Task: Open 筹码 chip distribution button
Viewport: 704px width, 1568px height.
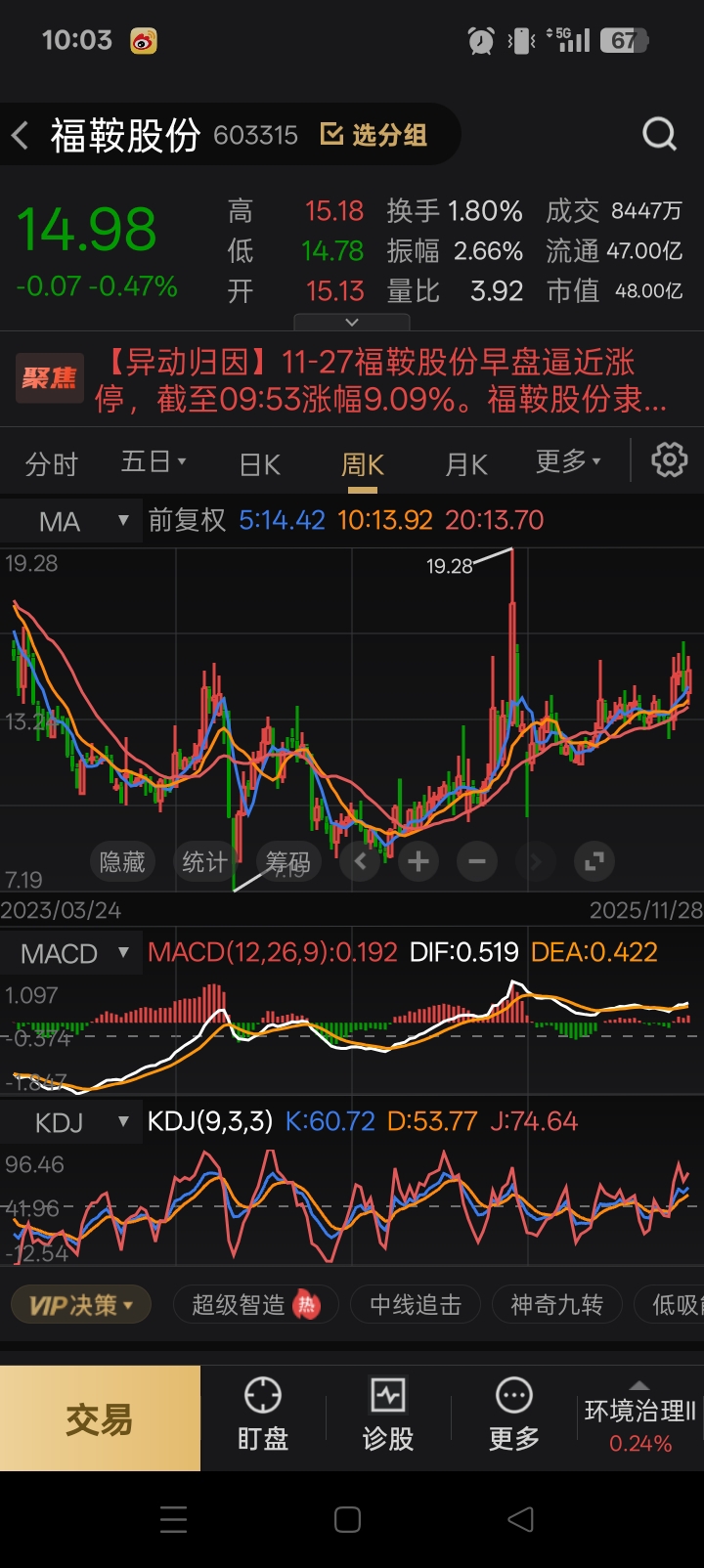Action: (x=287, y=861)
